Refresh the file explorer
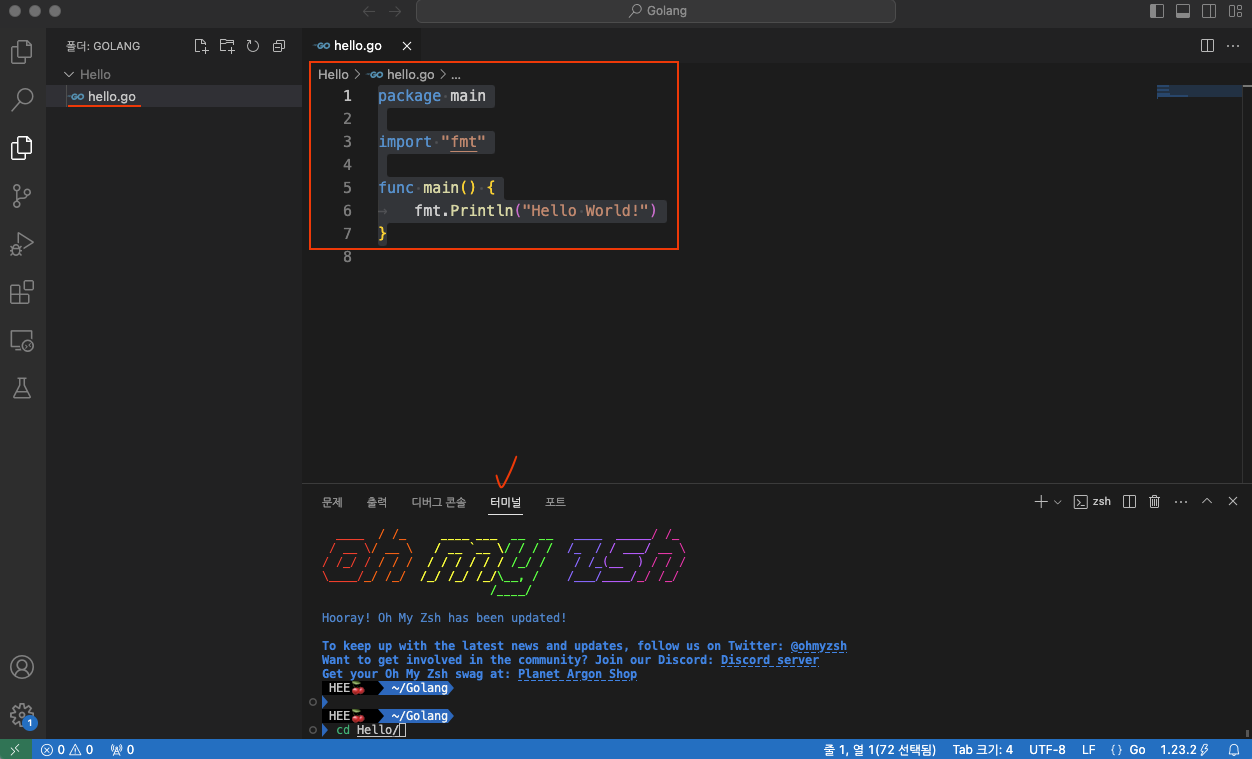This screenshot has width=1252, height=759. pyautogui.click(x=253, y=46)
